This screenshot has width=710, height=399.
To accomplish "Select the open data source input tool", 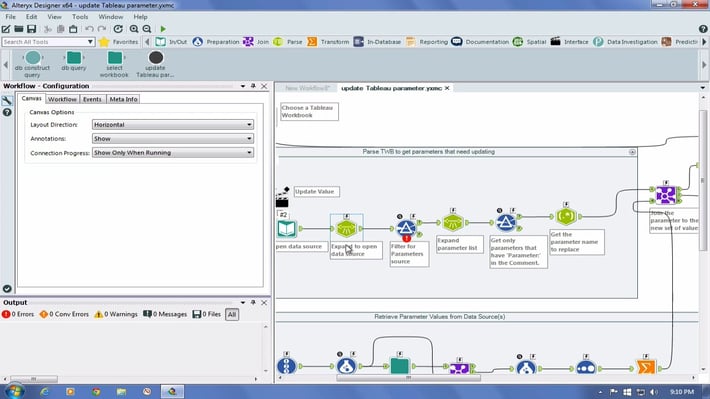I will (287, 229).
